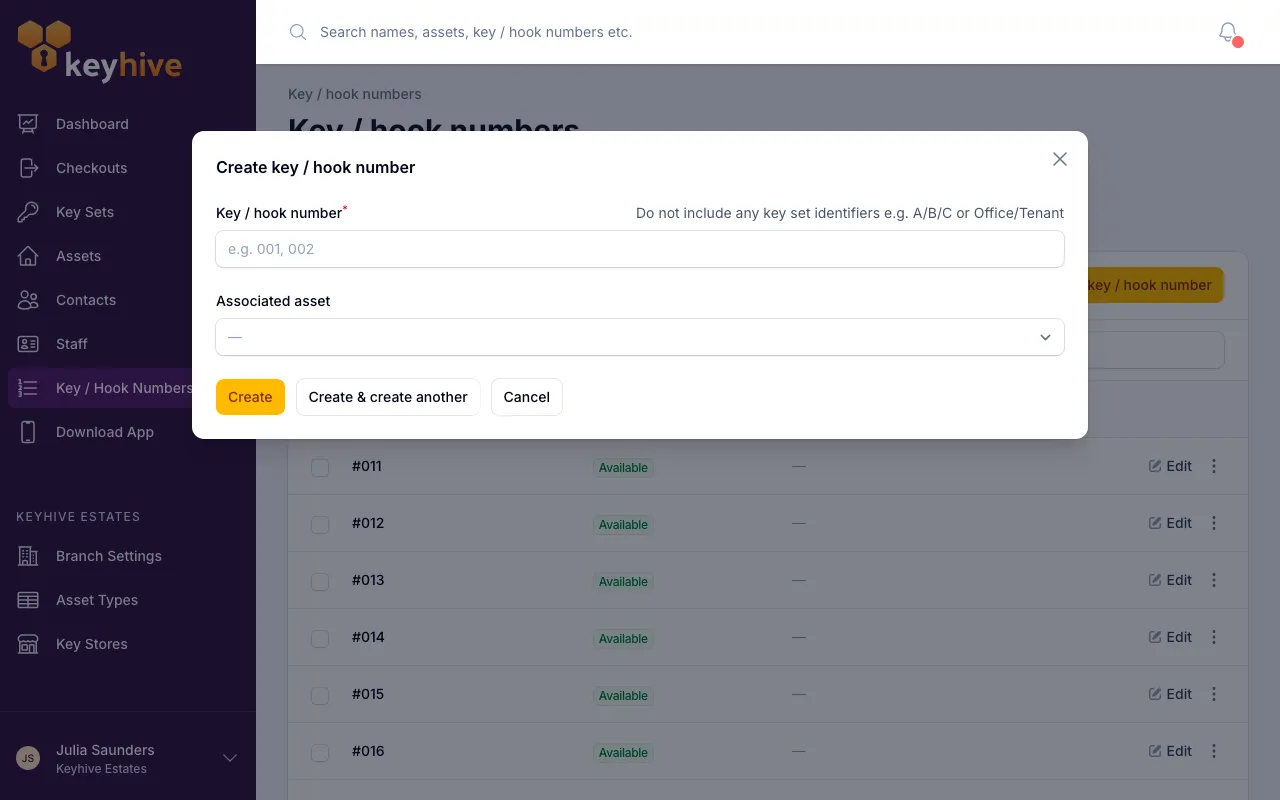This screenshot has width=1280, height=800.
Task: Open the Associated asset dropdown
Action: (640, 337)
